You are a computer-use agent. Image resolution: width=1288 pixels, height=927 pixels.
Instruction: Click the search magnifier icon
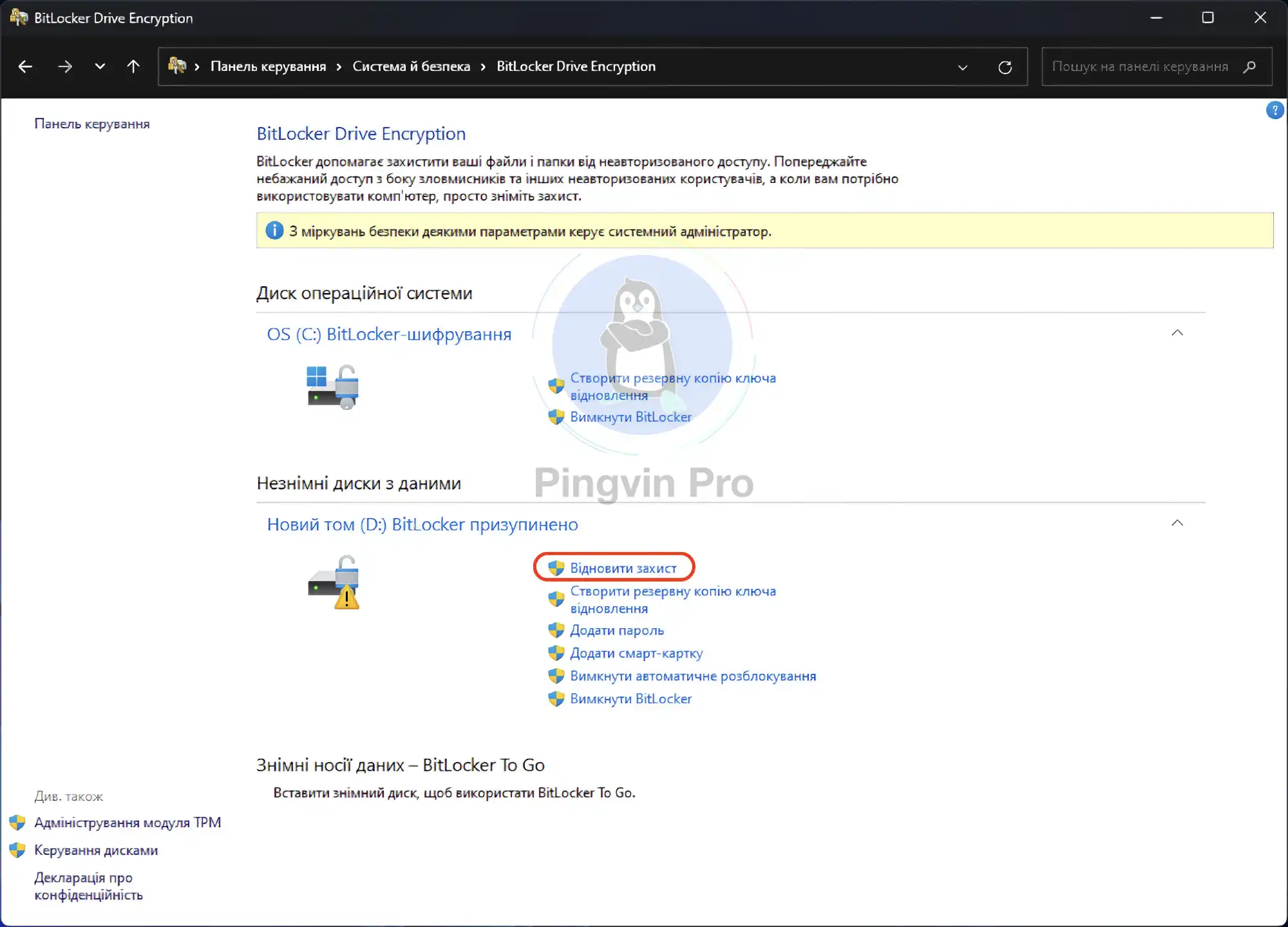pyautogui.click(x=1249, y=66)
